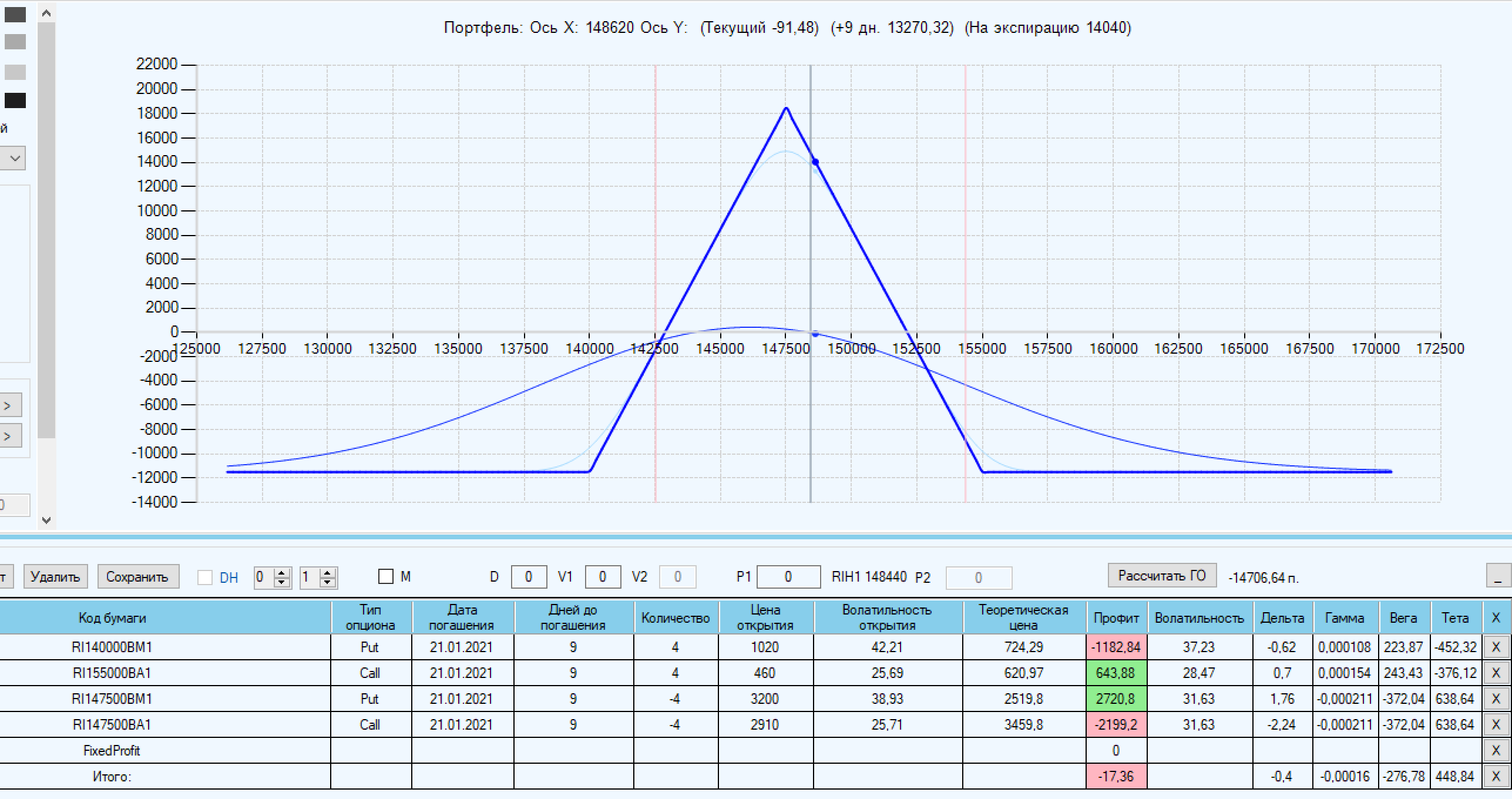Pick the black color swatch
This screenshot has width=1512, height=799.
click(15, 100)
